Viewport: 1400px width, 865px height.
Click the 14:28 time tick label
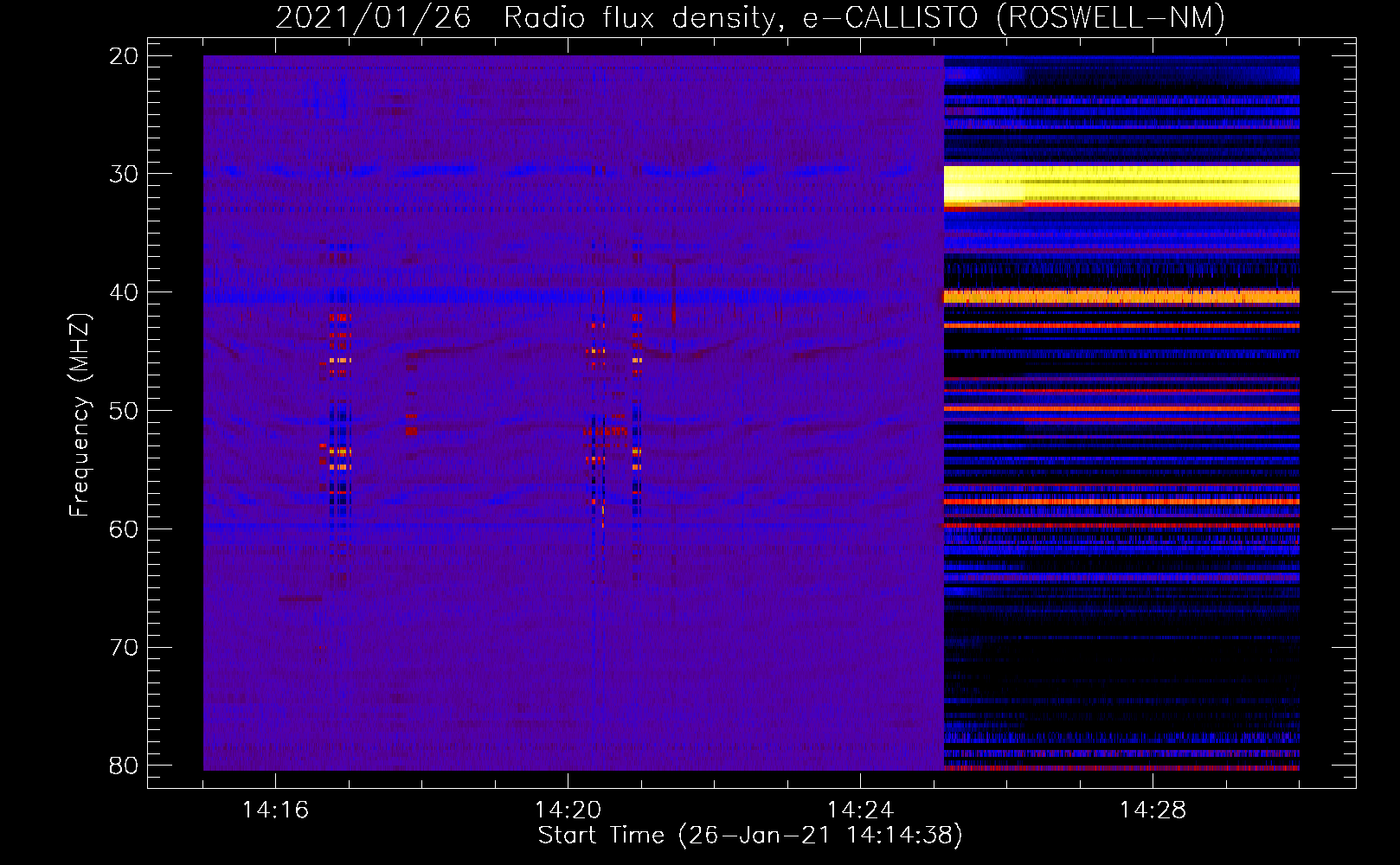(x=1153, y=810)
